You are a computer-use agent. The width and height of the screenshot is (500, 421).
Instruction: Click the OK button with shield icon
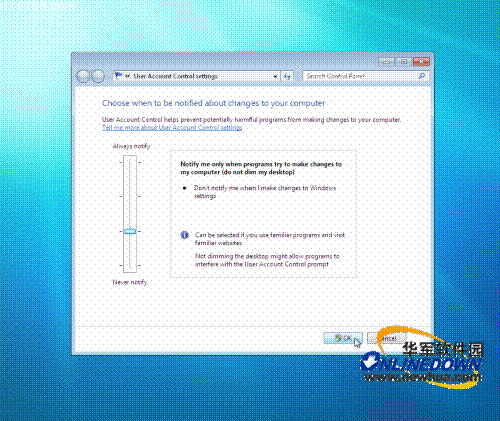pos(343,338)
